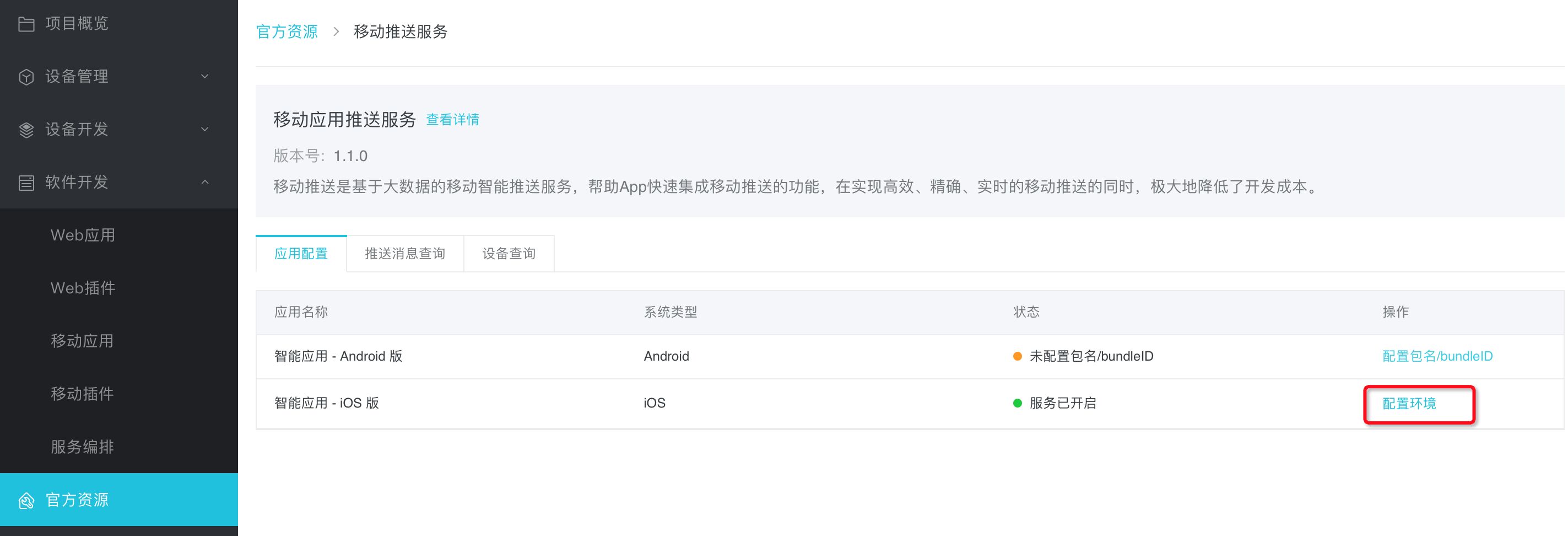
Task: Click the Android system type cell
Action: pos(667,356)
